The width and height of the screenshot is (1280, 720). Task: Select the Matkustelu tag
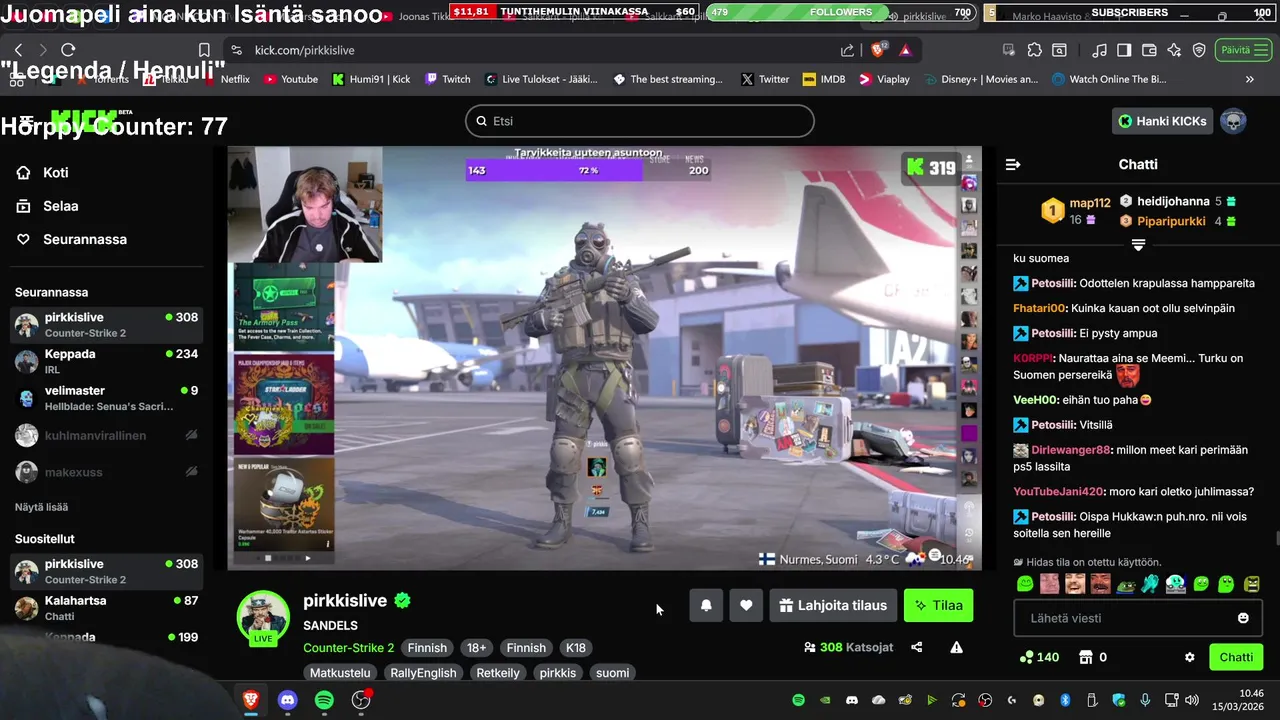(340, 673)
